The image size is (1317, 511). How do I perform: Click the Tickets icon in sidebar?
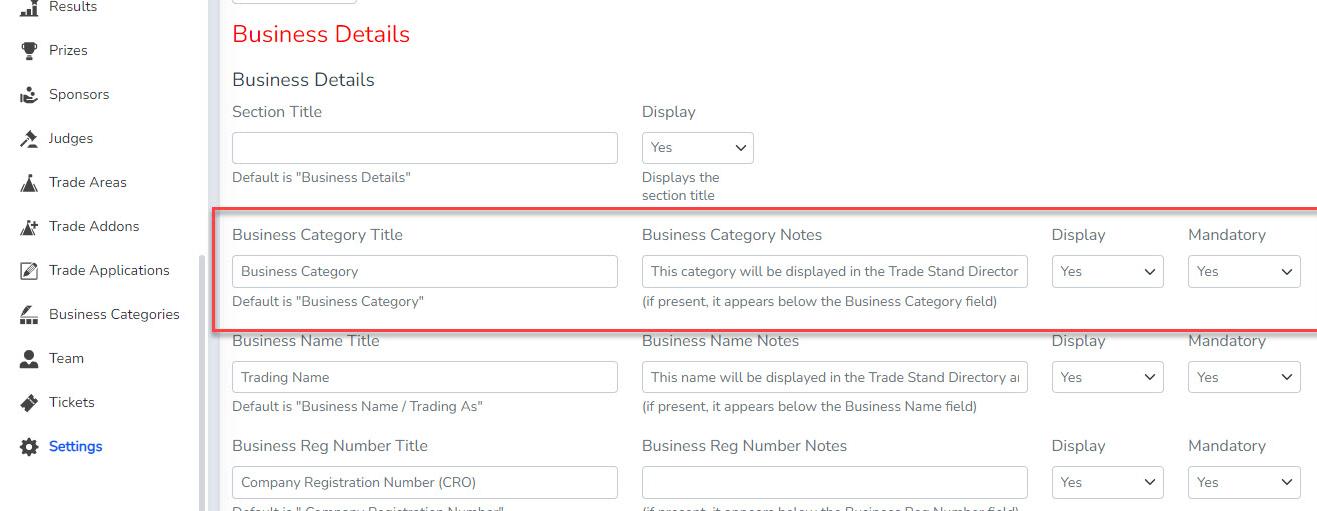(x=29, y=403)
